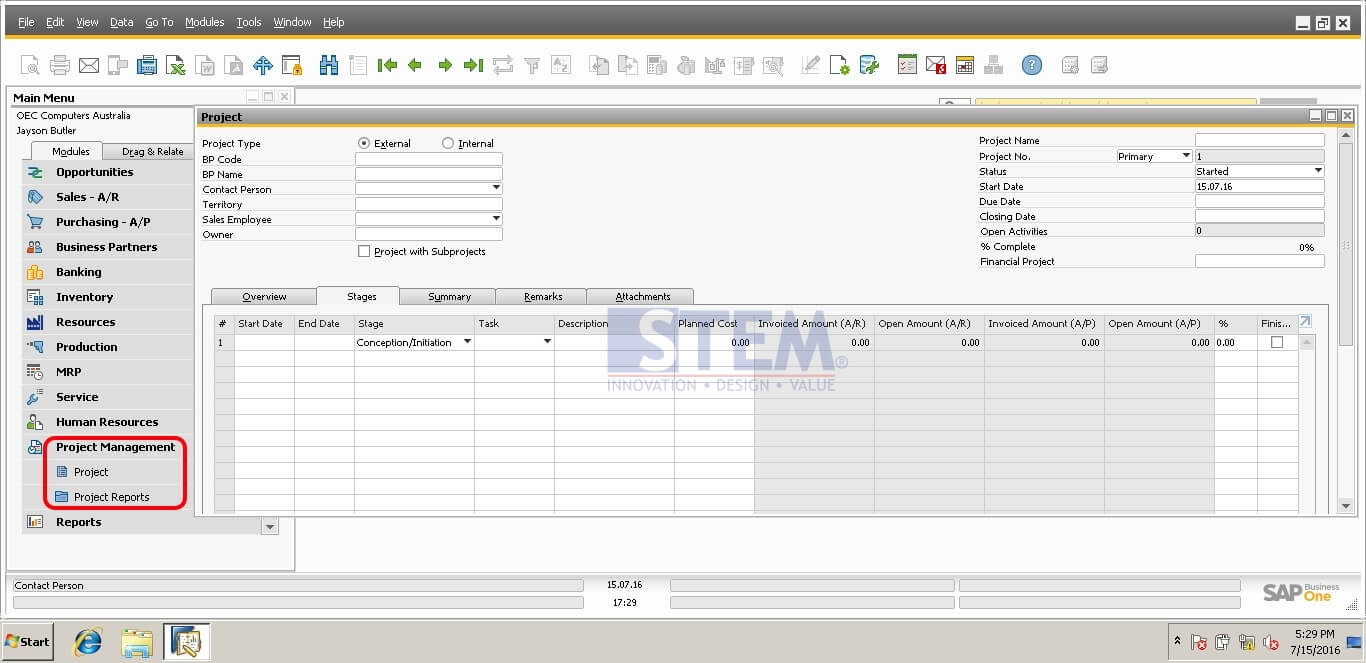Click the Export to PDF icon
The image size is (1366, 663).
click(234, 66)
